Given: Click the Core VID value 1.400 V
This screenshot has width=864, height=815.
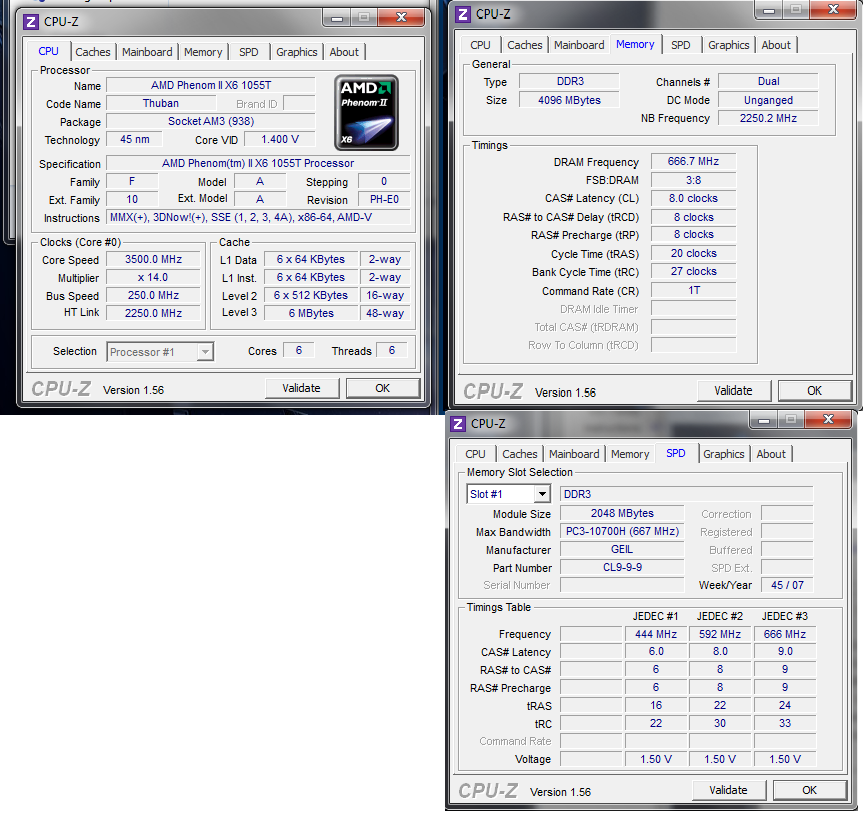Looking at the screenshot, I should pyautogui.click(x=280, y=139).
